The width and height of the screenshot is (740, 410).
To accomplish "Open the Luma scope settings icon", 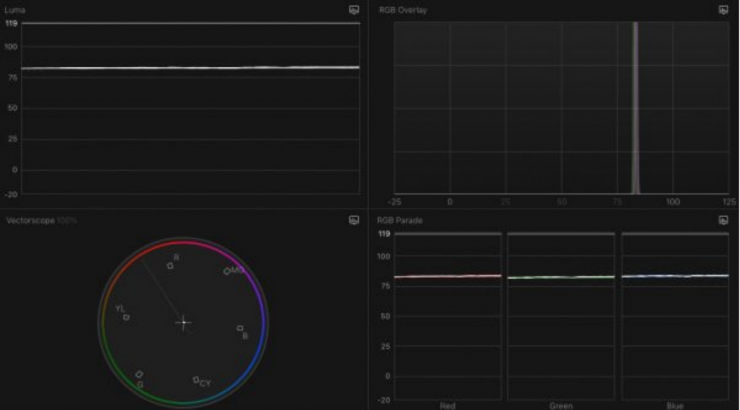I will click(x=353, y=9).
